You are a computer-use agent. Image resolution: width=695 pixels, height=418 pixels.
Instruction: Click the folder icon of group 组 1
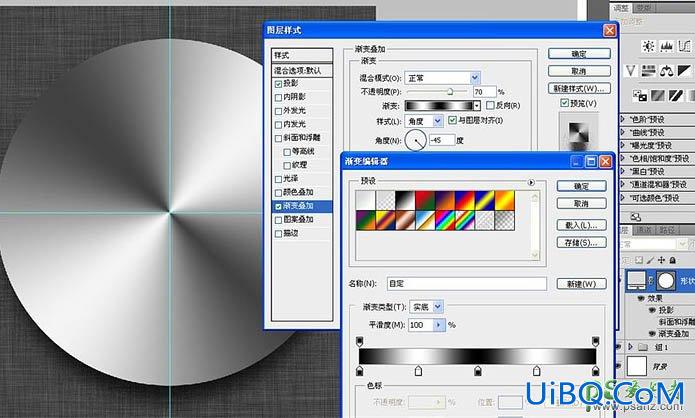point(643,347)
